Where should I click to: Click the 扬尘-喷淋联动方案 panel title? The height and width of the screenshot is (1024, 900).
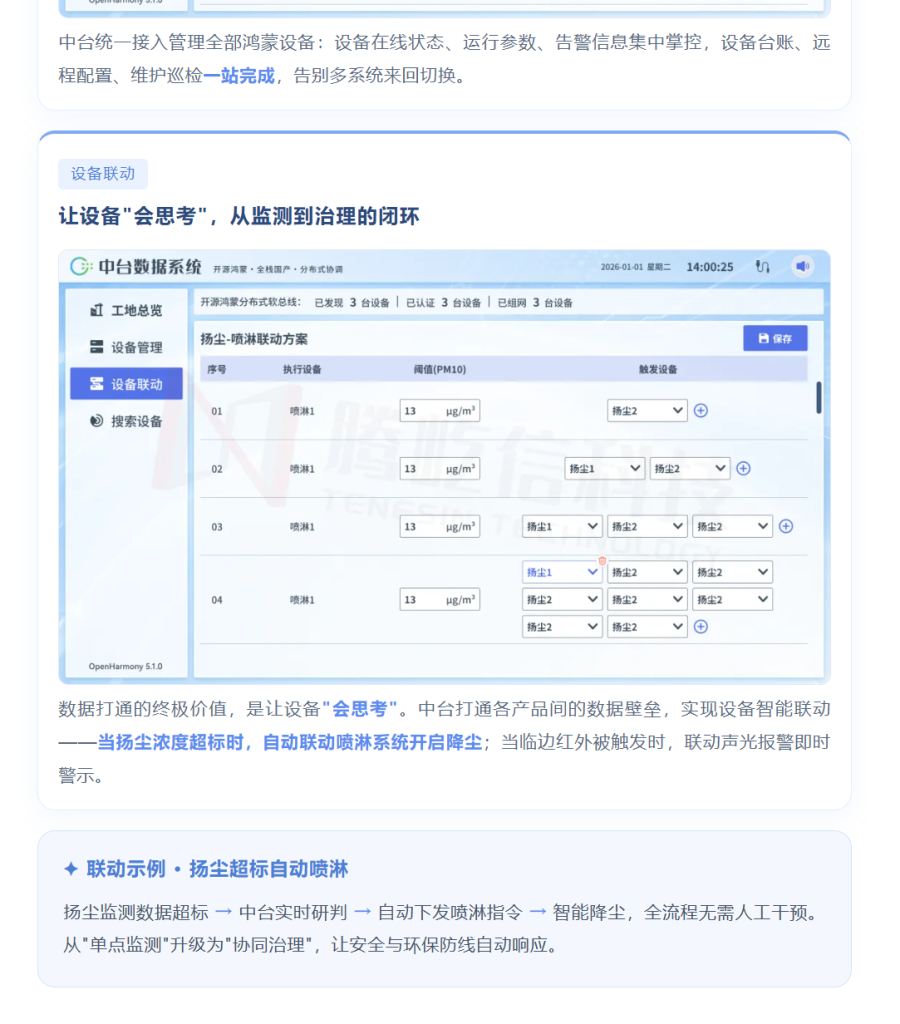click(x=253, y=339)
